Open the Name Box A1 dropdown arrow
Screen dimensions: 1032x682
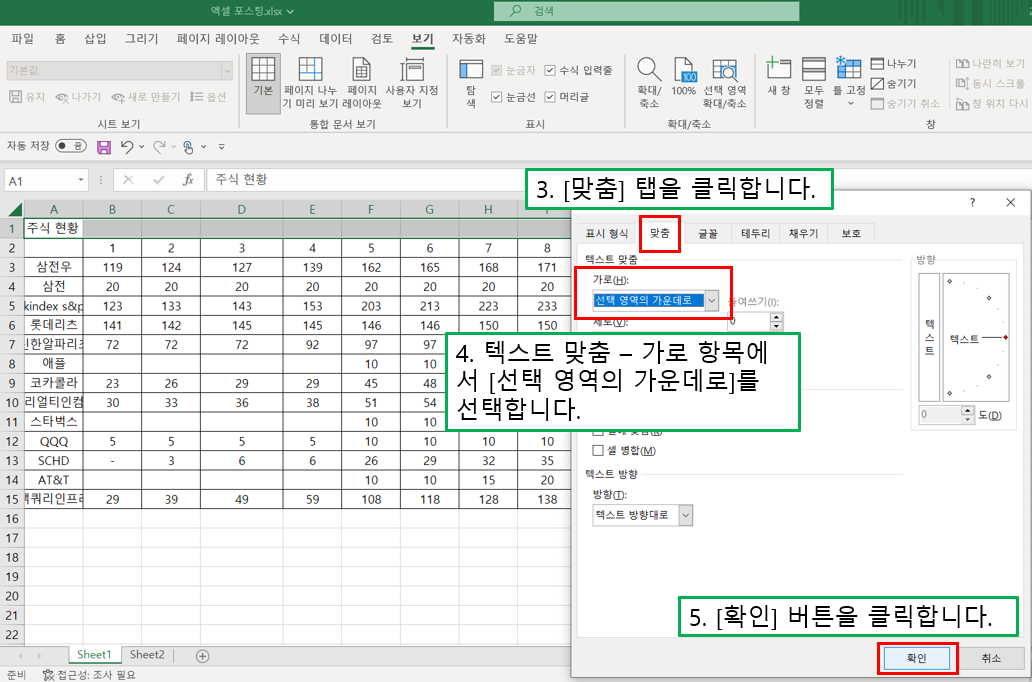click(x=80, y=180)
